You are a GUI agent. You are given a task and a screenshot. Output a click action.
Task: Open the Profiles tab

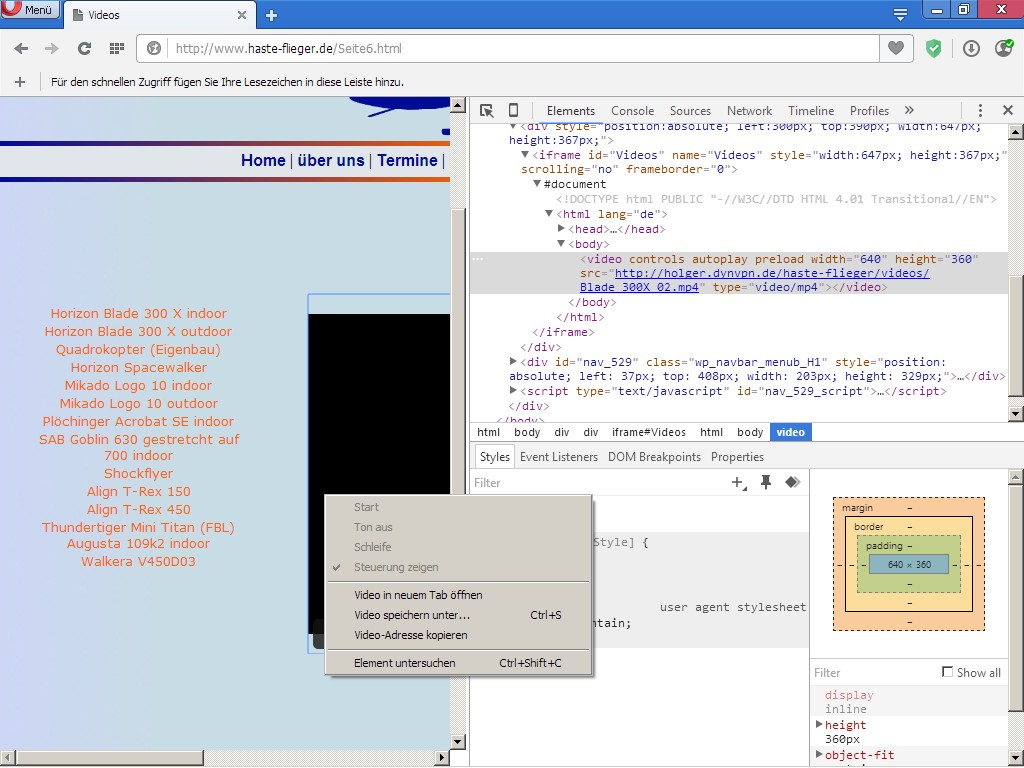(x=869, y=111)
